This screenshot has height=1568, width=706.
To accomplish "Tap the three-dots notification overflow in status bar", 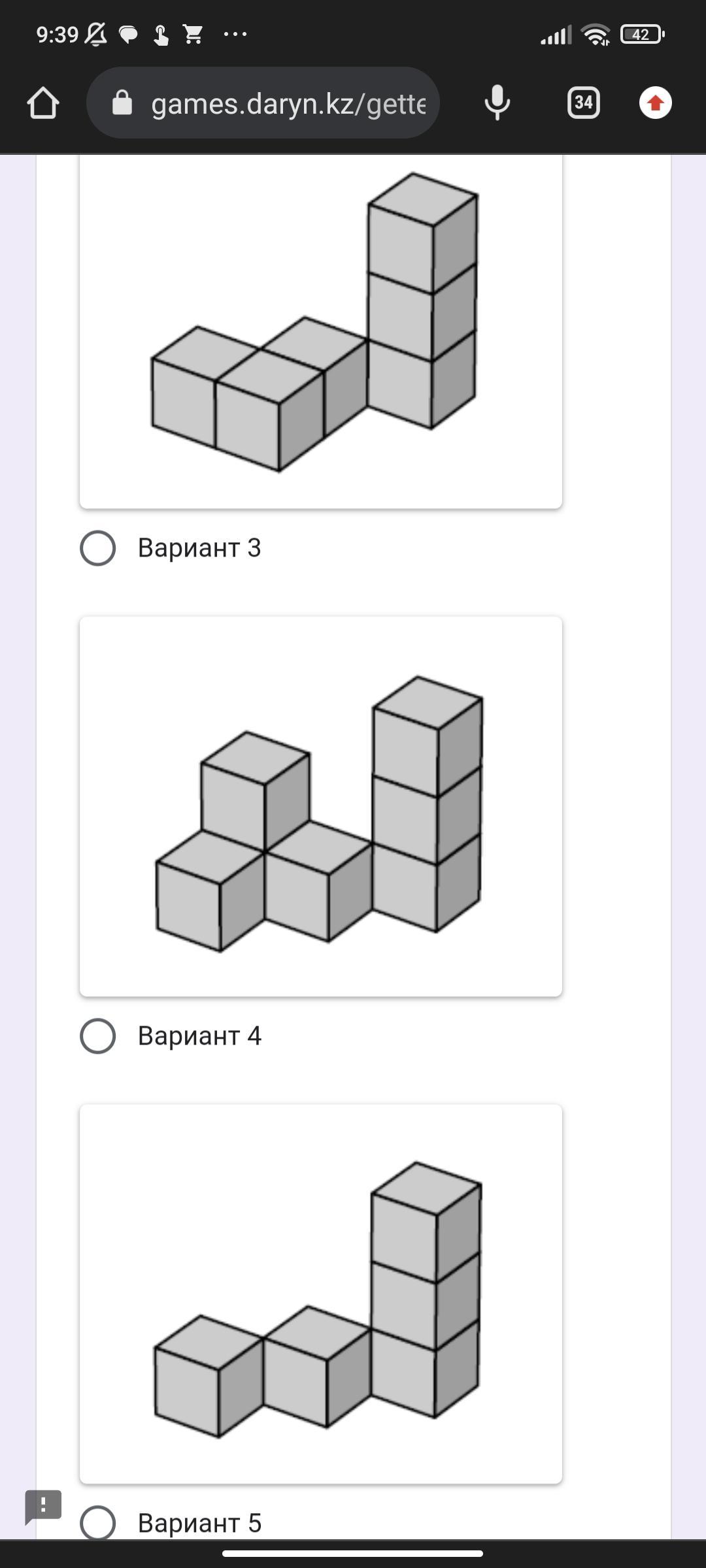I will click(235, 34).
